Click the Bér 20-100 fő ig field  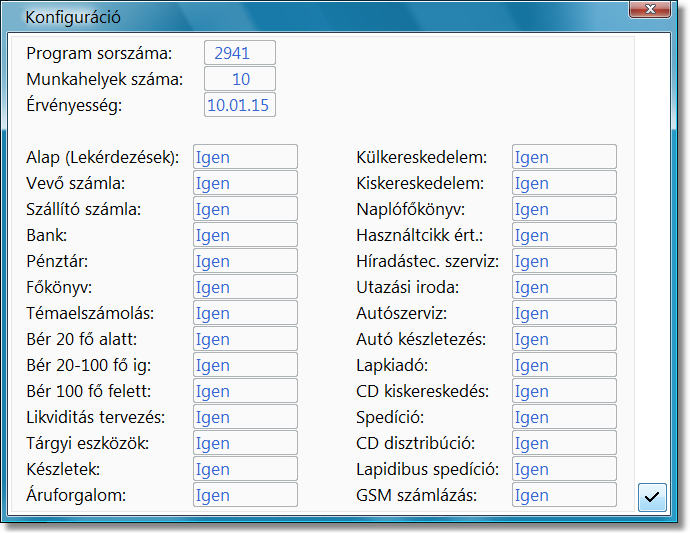tap(245, 364)
